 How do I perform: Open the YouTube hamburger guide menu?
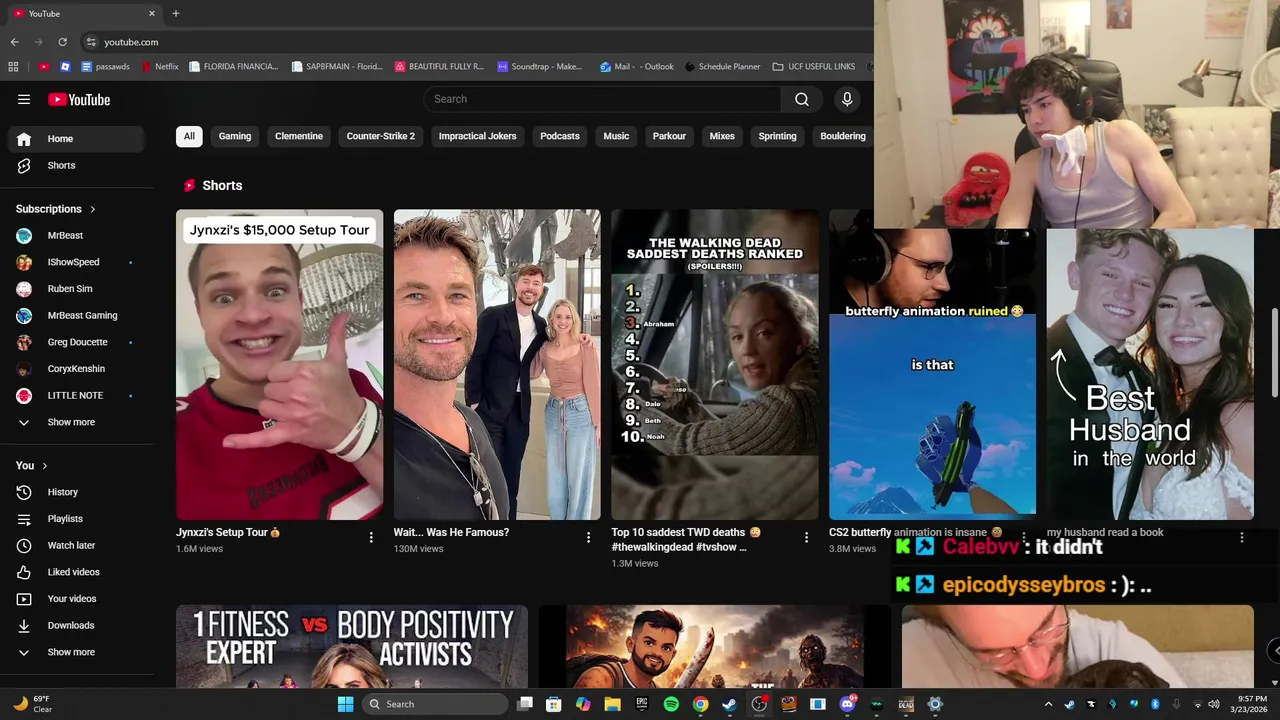pyautogui.click(x=24, y=99)
